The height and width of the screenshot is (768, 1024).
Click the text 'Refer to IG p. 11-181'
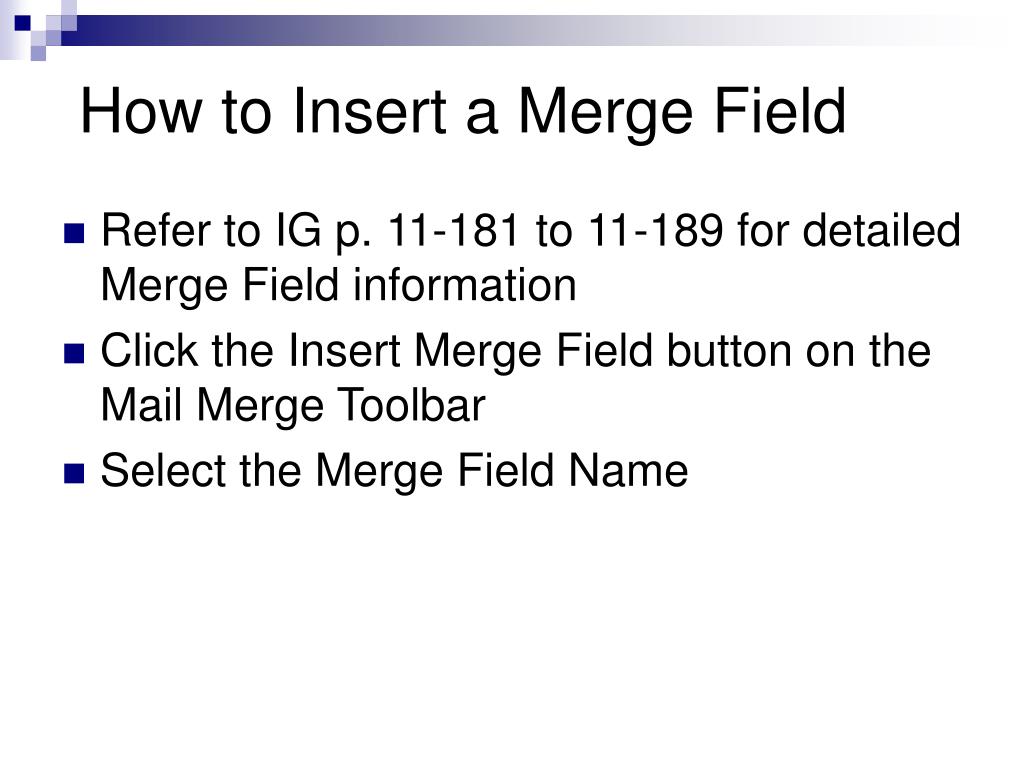pos(310,232)
